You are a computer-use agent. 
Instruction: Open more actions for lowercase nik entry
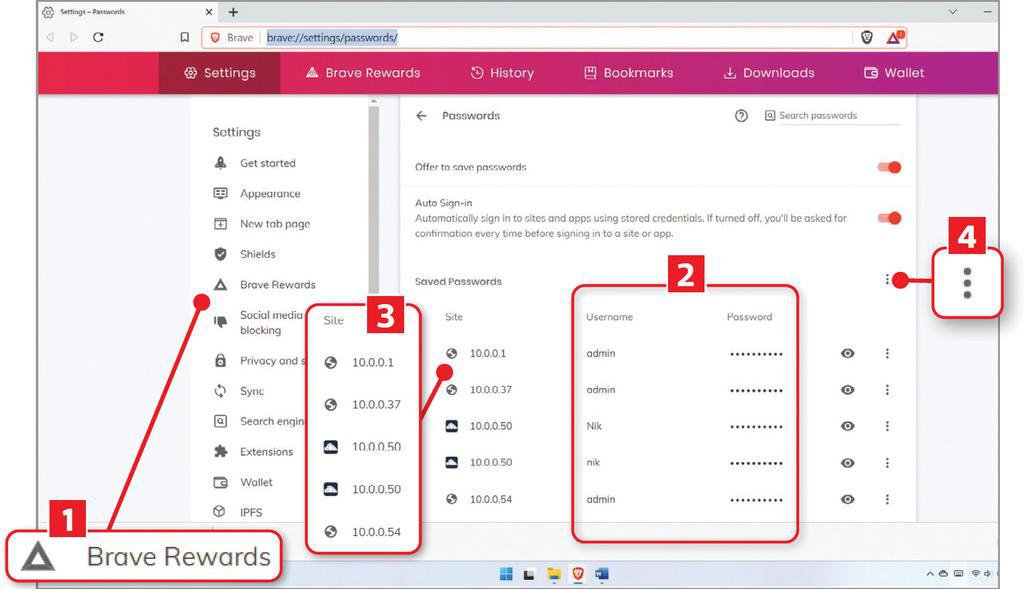pyautogui.click(x=887, y=462)
